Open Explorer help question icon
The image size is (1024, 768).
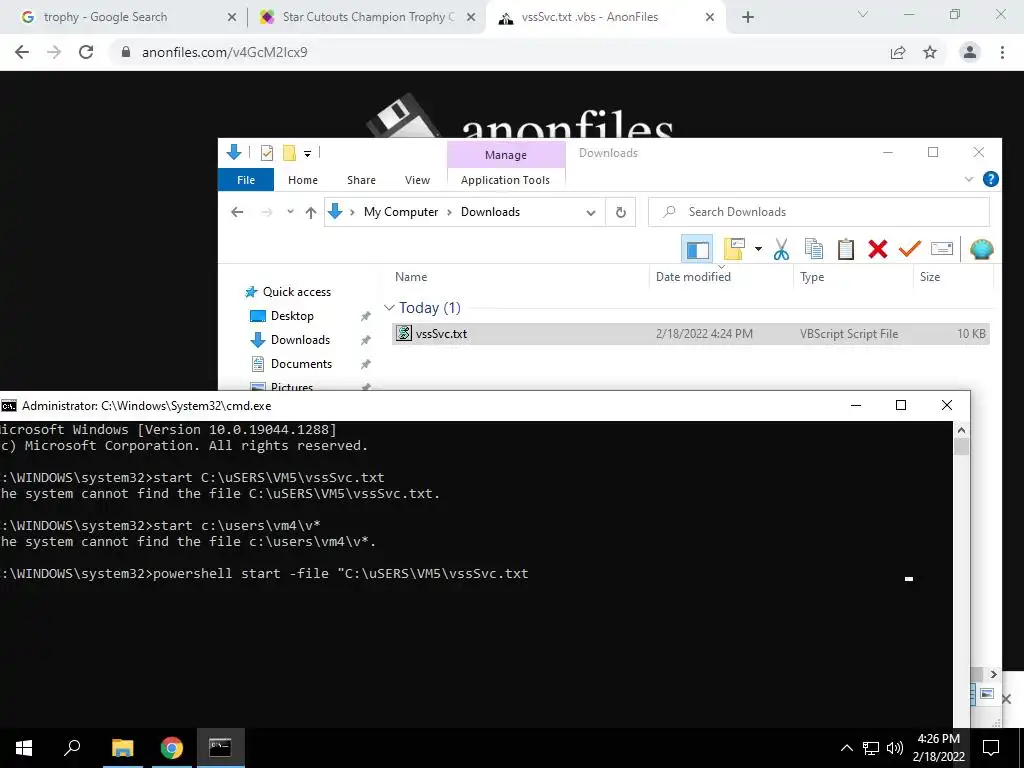tap(990, 179)
